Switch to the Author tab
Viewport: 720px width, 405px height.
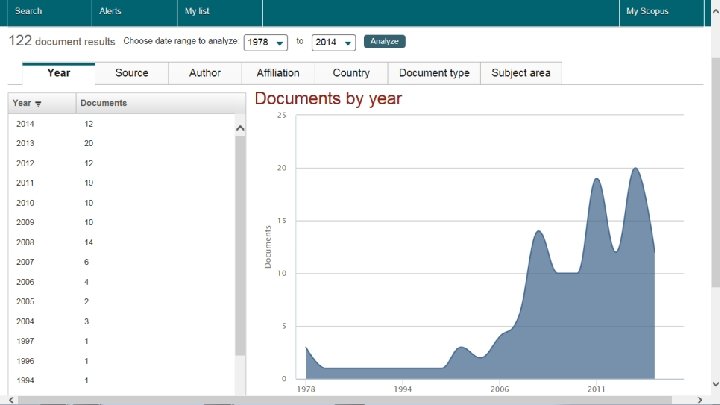205,73
